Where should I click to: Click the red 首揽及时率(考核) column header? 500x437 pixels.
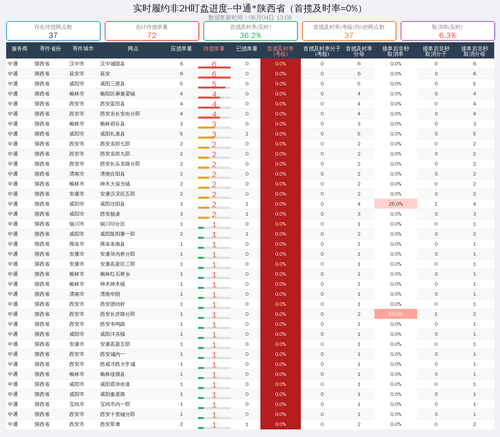pyautogui.click(x=280, y=51)
